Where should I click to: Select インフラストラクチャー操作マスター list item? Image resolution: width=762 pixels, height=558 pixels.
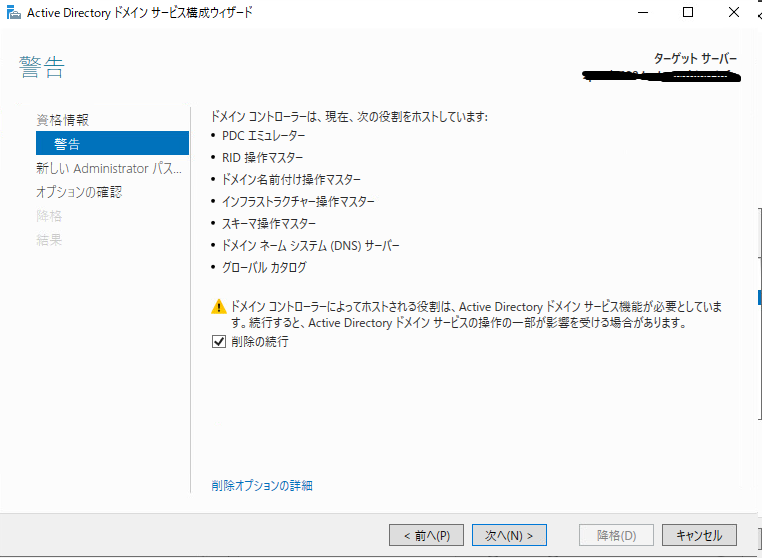(x=298, y=201)
